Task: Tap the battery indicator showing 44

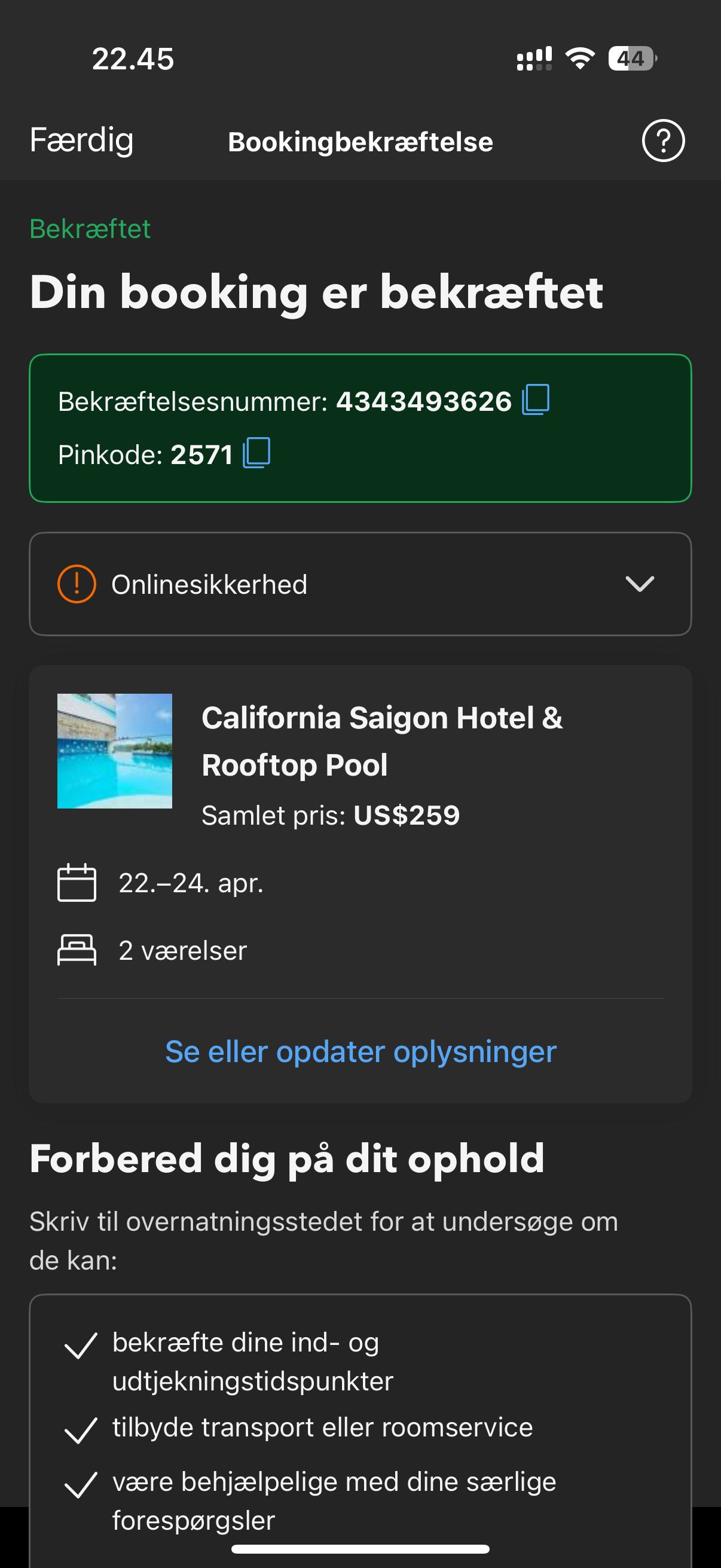Action: click(633, 59)
